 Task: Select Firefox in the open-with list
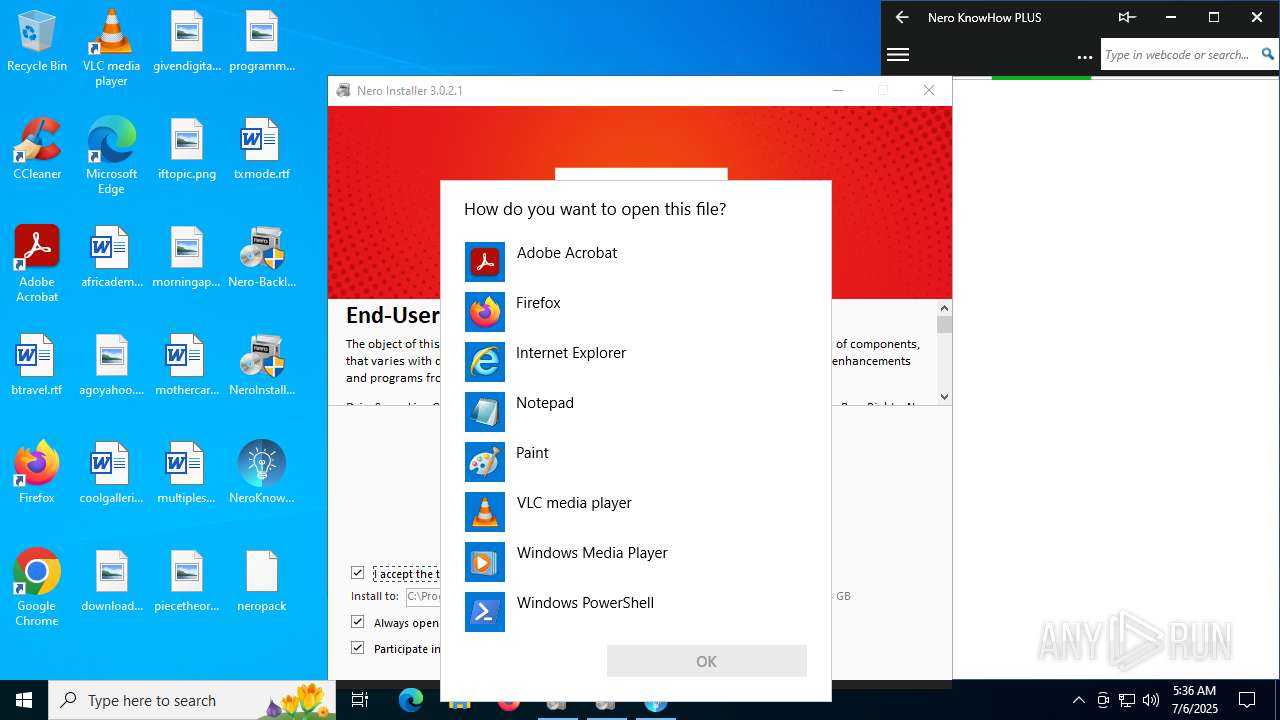point(636,312)
